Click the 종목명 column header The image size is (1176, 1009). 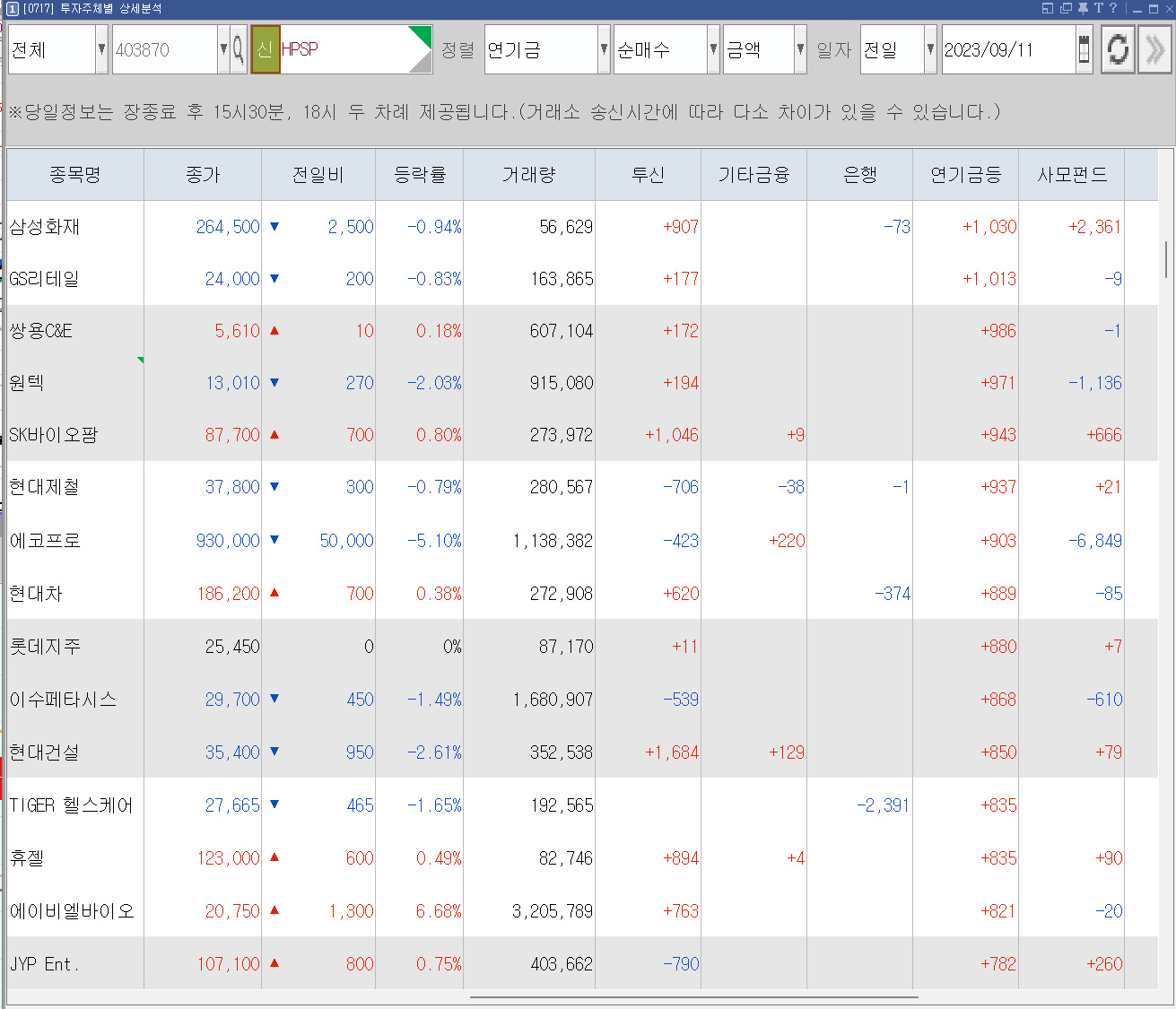75,175
